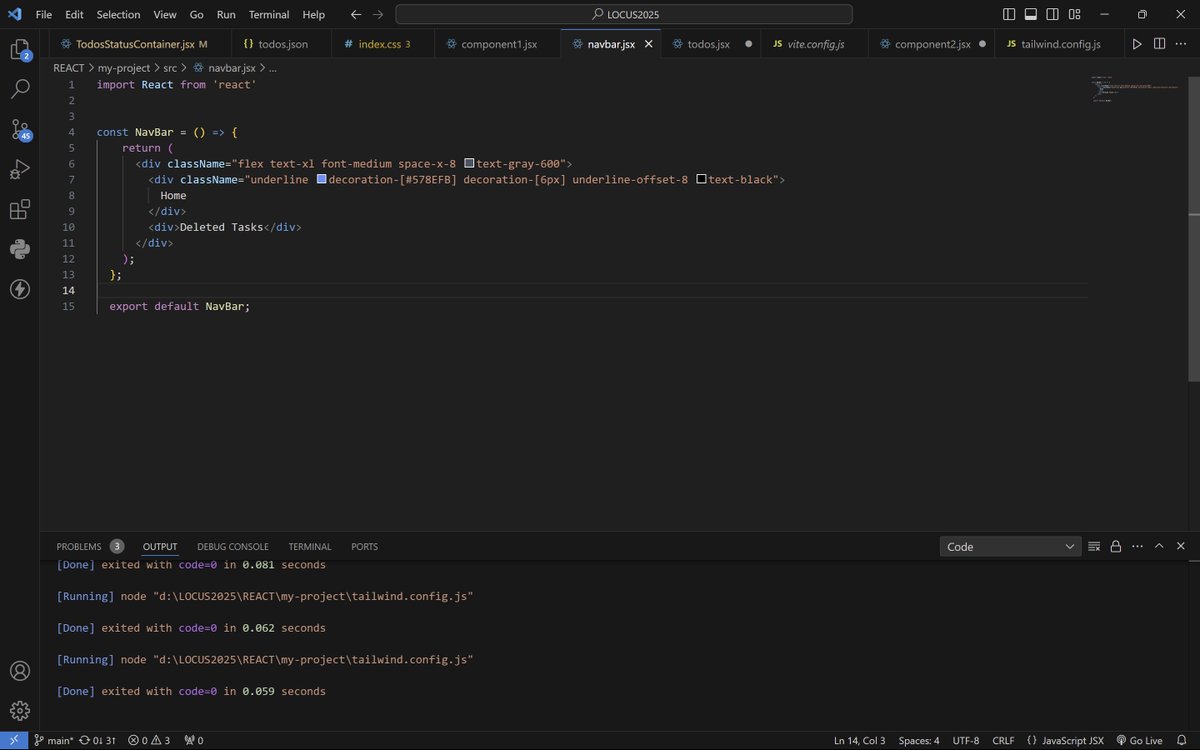Open the Python activity bar icon

point(19,249)
